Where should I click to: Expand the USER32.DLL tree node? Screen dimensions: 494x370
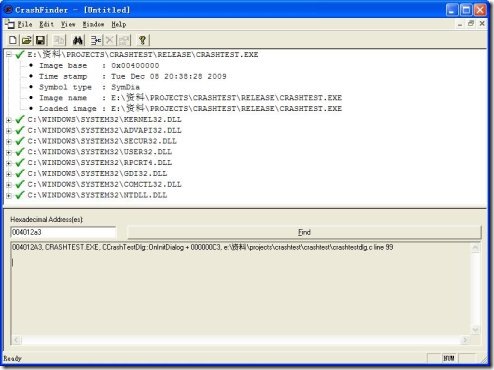tap(9, 152)
